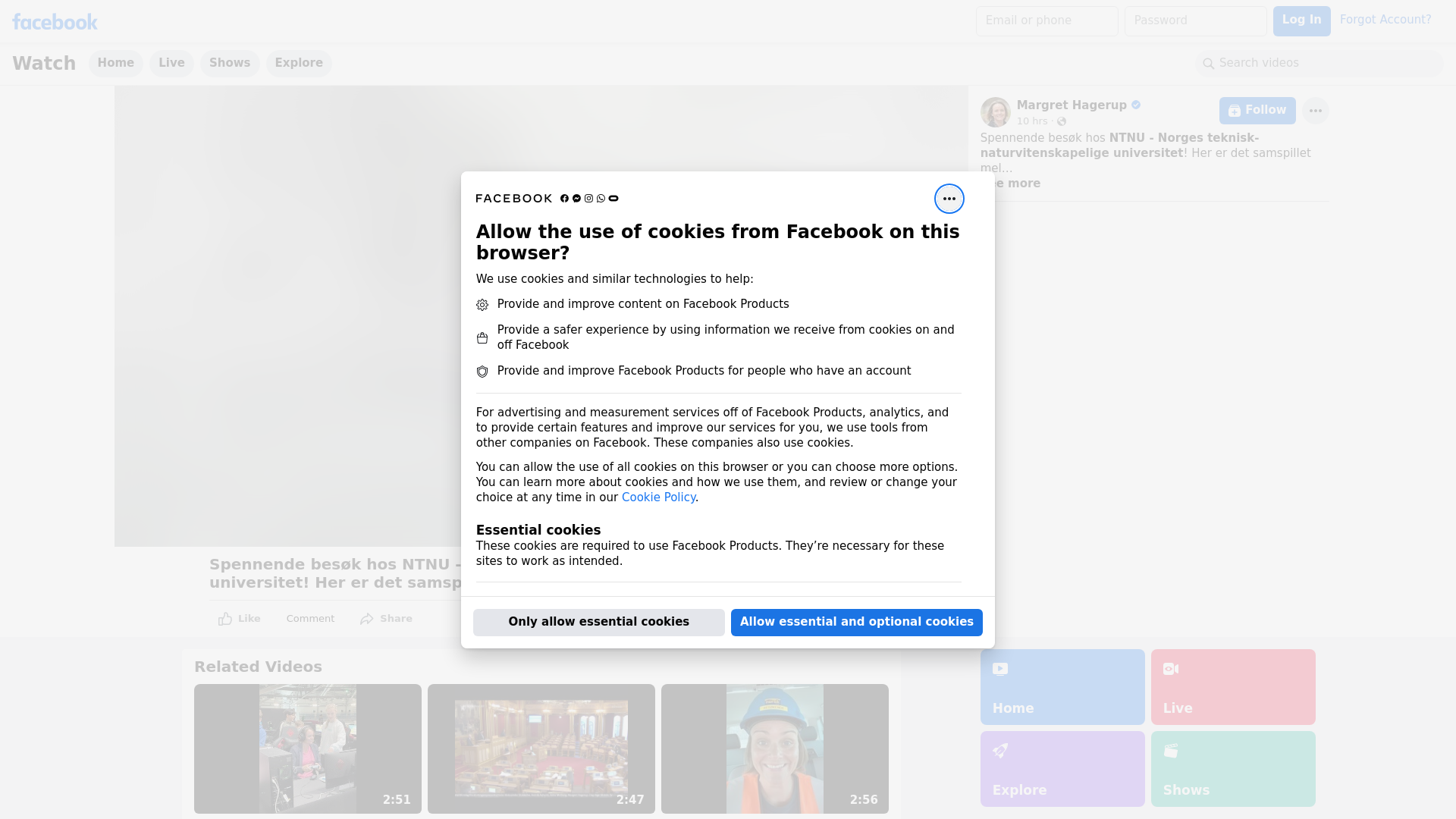Open related video lasting 2:56
This screenshot has height=819, width=1456.
(x=775, y=748)
